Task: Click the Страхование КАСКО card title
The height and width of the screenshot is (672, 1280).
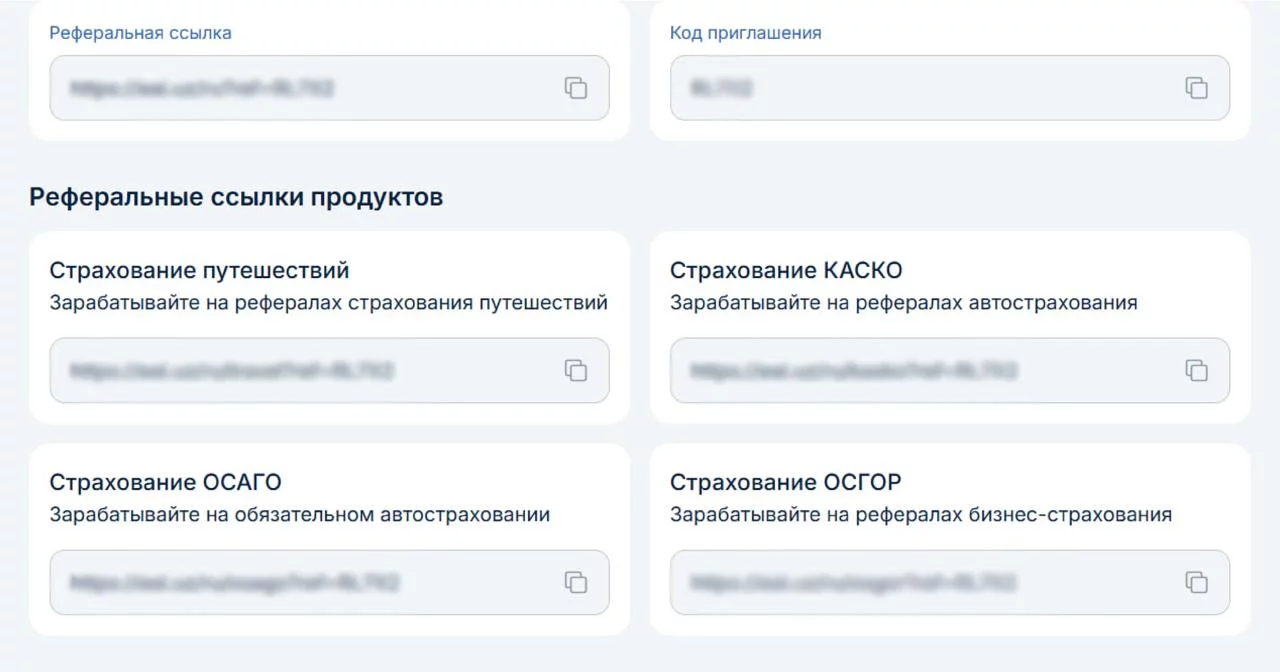Action: (x=786, y=271)
